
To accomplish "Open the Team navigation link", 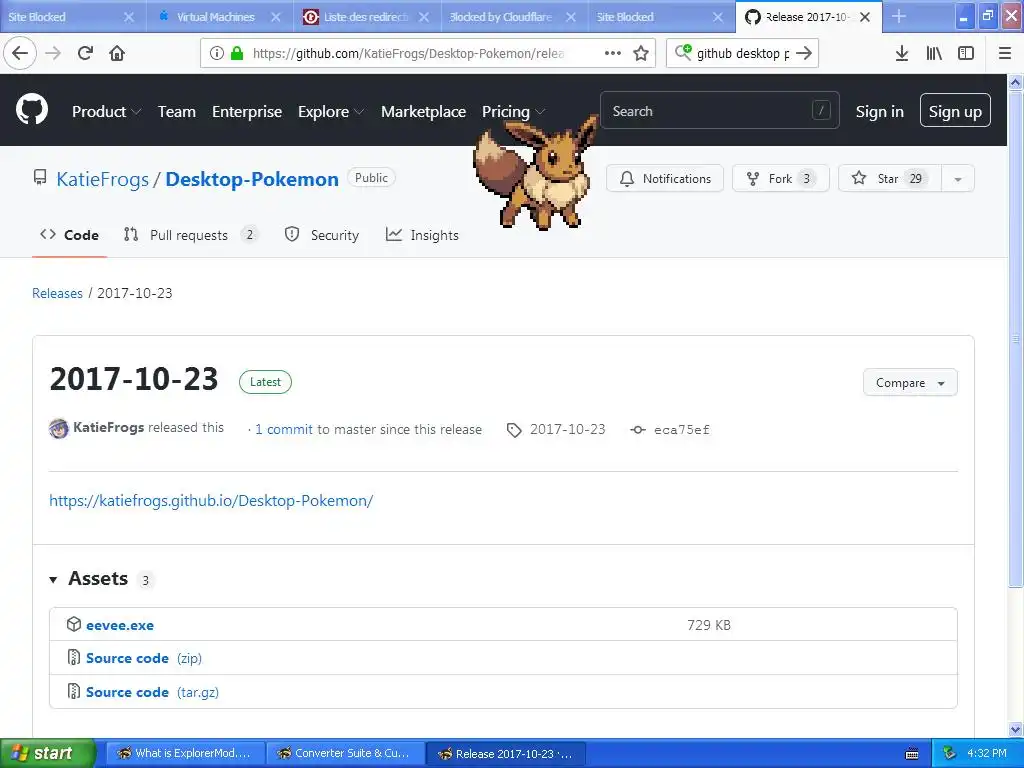I will click(176, 112).
